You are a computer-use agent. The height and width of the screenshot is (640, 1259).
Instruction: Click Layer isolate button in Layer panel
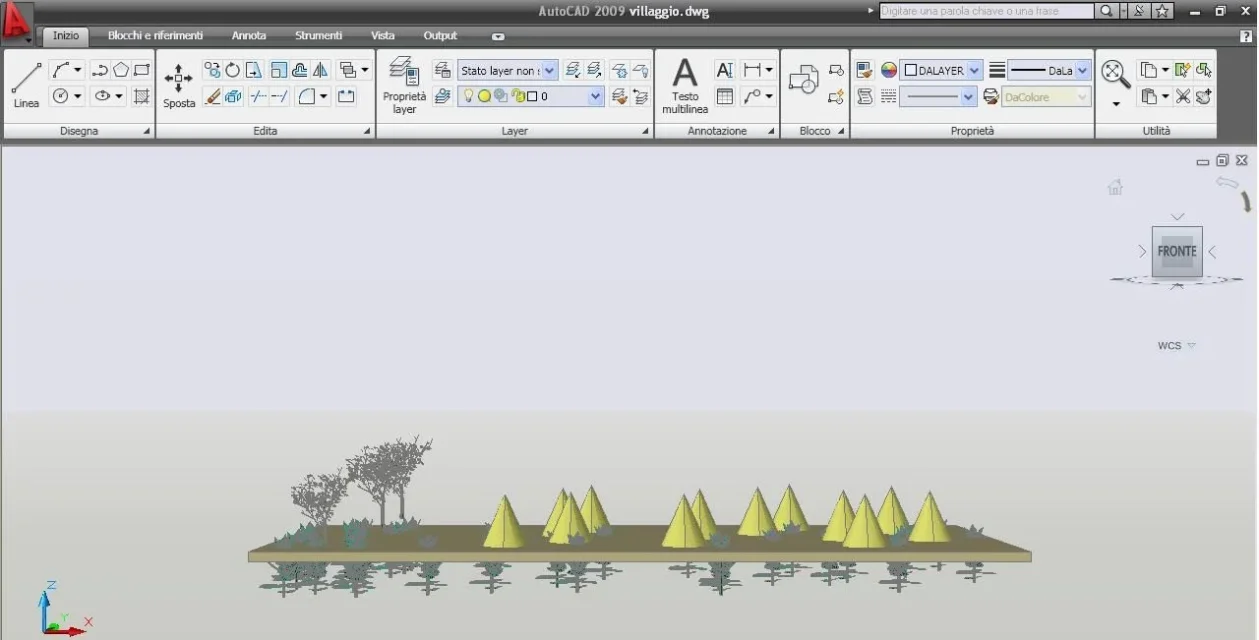[x=573, y=70]
